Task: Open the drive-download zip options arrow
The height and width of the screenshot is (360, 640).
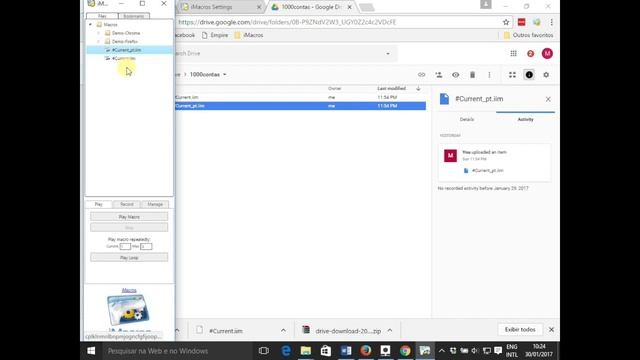Action: 390,330
